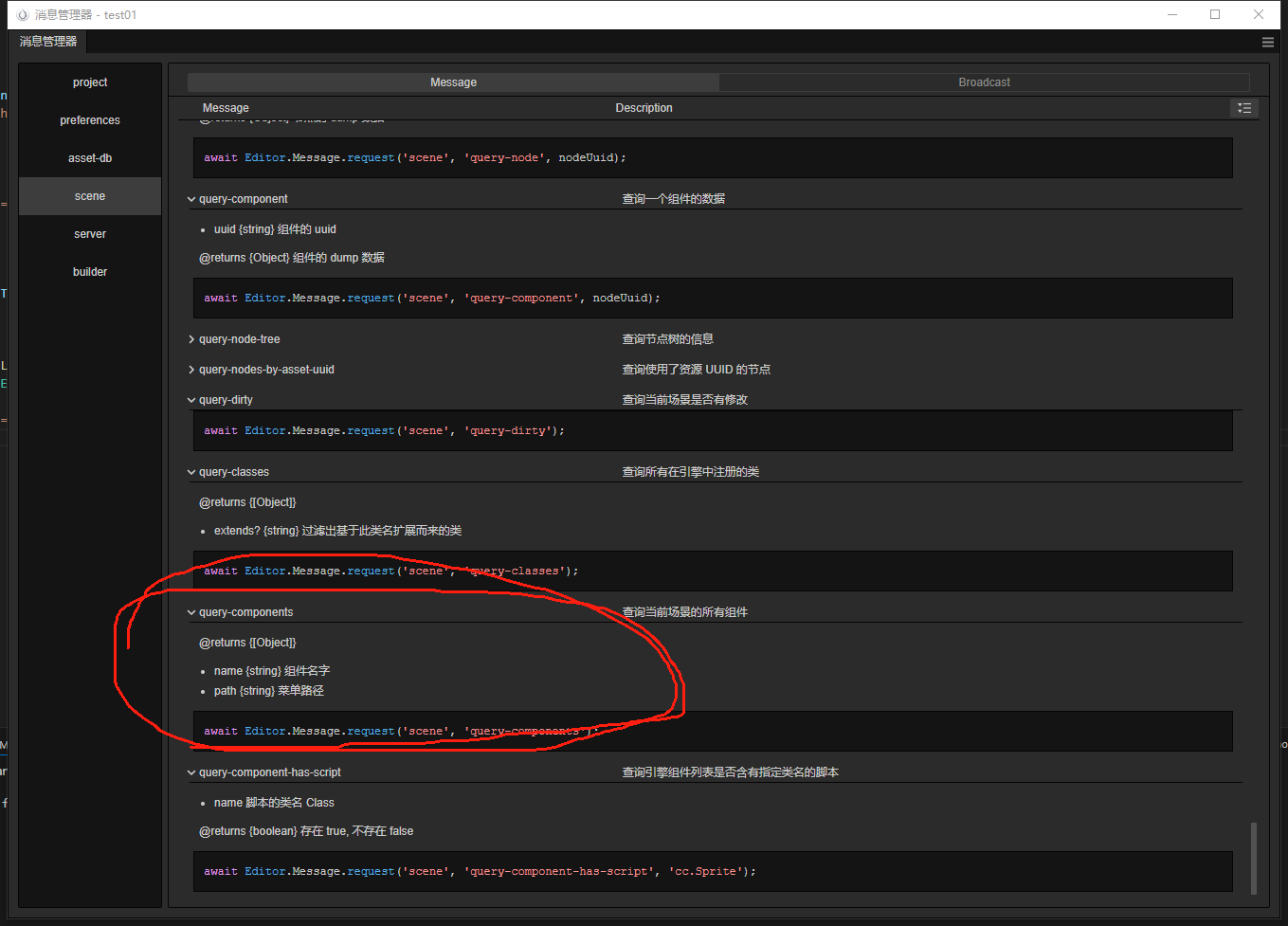Screen dimensions: 1288x926
Task: Click the 消息管理器 panel tab
Action: click(x=48, y=42)
